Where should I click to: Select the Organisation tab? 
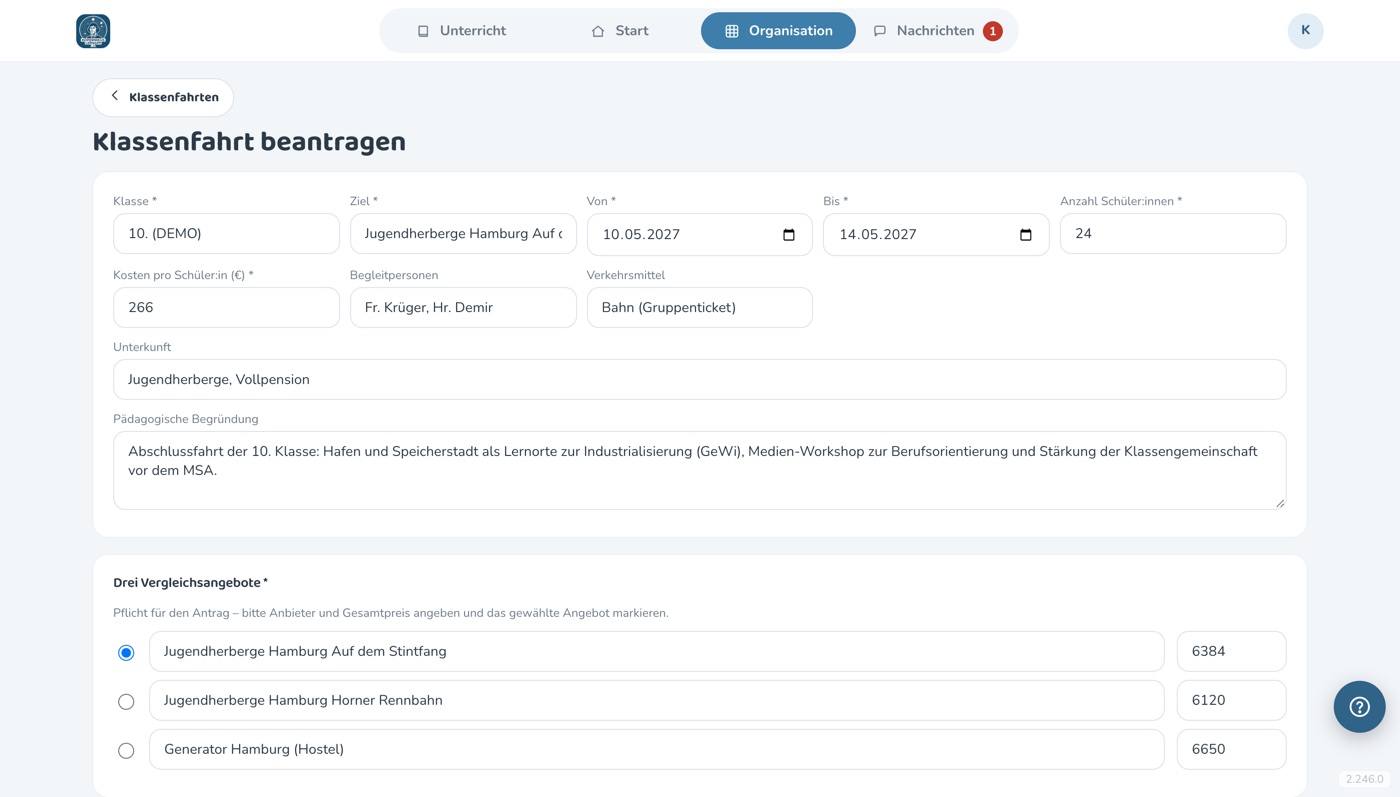pyautogui.click(x=778, y=31)
